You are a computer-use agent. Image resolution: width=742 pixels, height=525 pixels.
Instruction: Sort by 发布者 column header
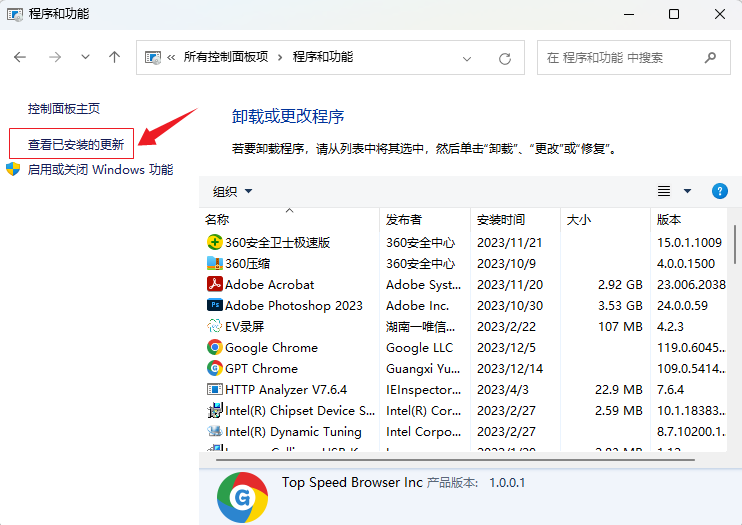pos(425,219)
